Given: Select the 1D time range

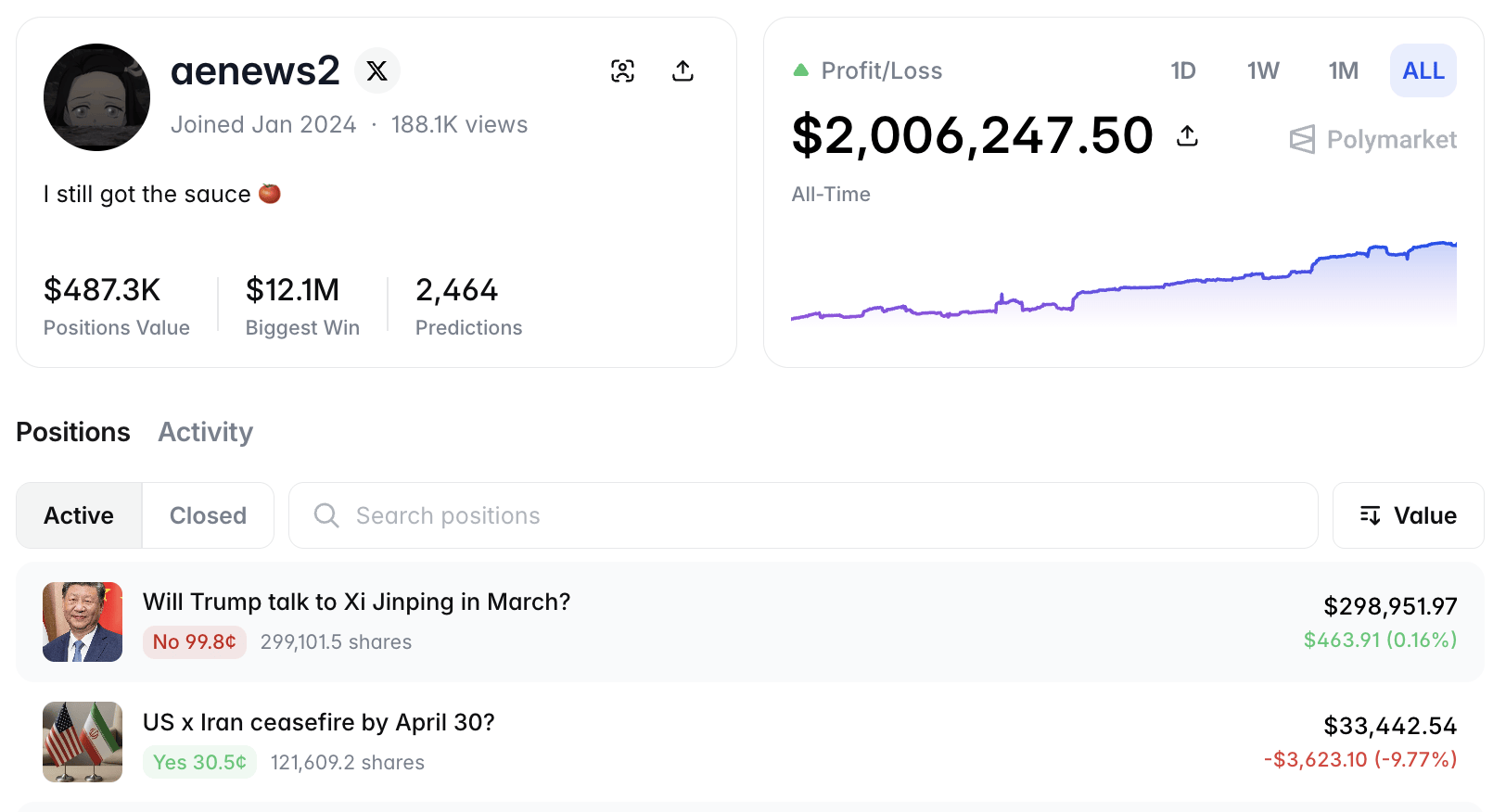Looking at the screenshot, I should coord(1182,71).
